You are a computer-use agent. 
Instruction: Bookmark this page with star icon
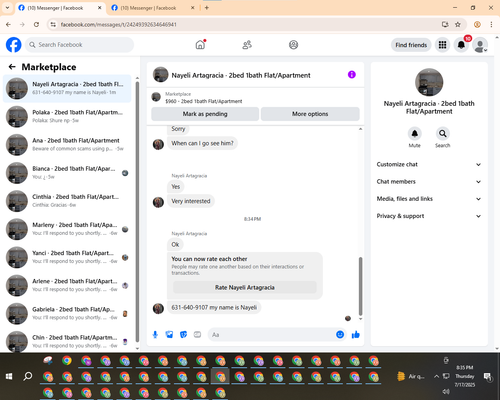pyautogui.click(x=458, y=24)
